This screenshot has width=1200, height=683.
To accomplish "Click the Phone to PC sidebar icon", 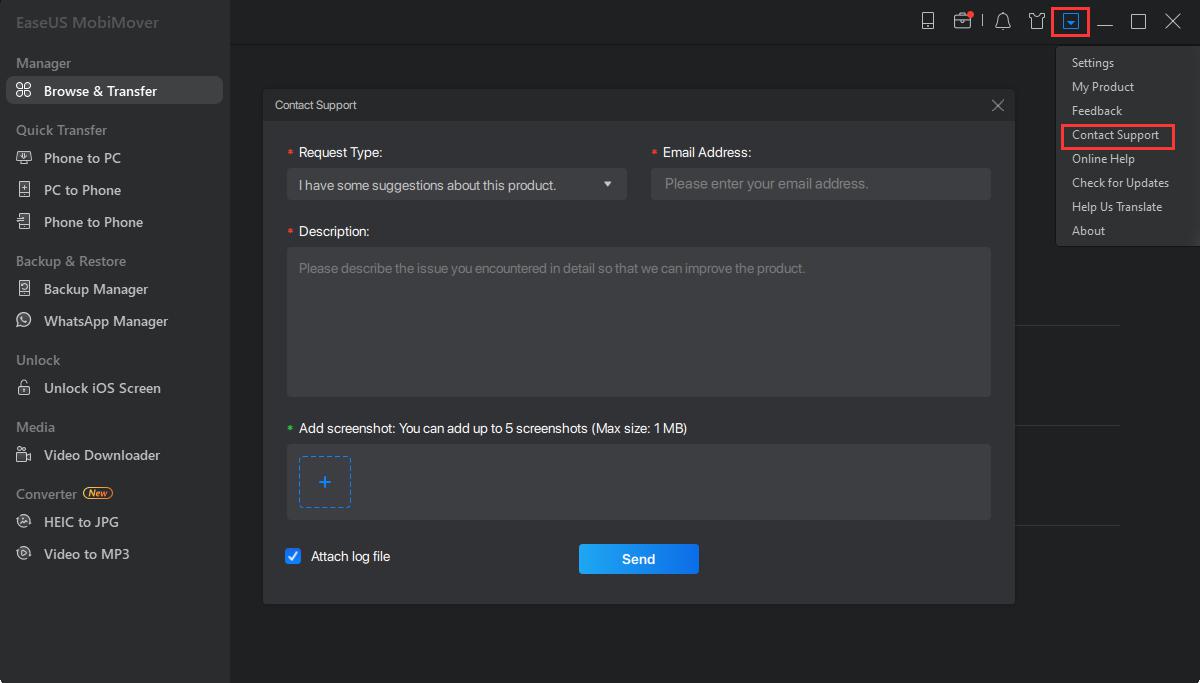I will click(x=25, y=158).
